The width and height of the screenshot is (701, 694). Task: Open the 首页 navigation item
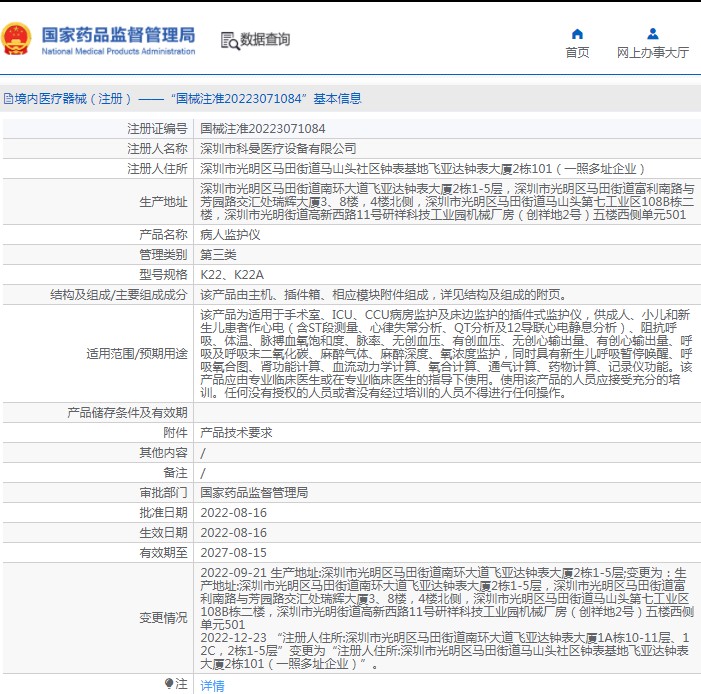click(x=577, y=53)
